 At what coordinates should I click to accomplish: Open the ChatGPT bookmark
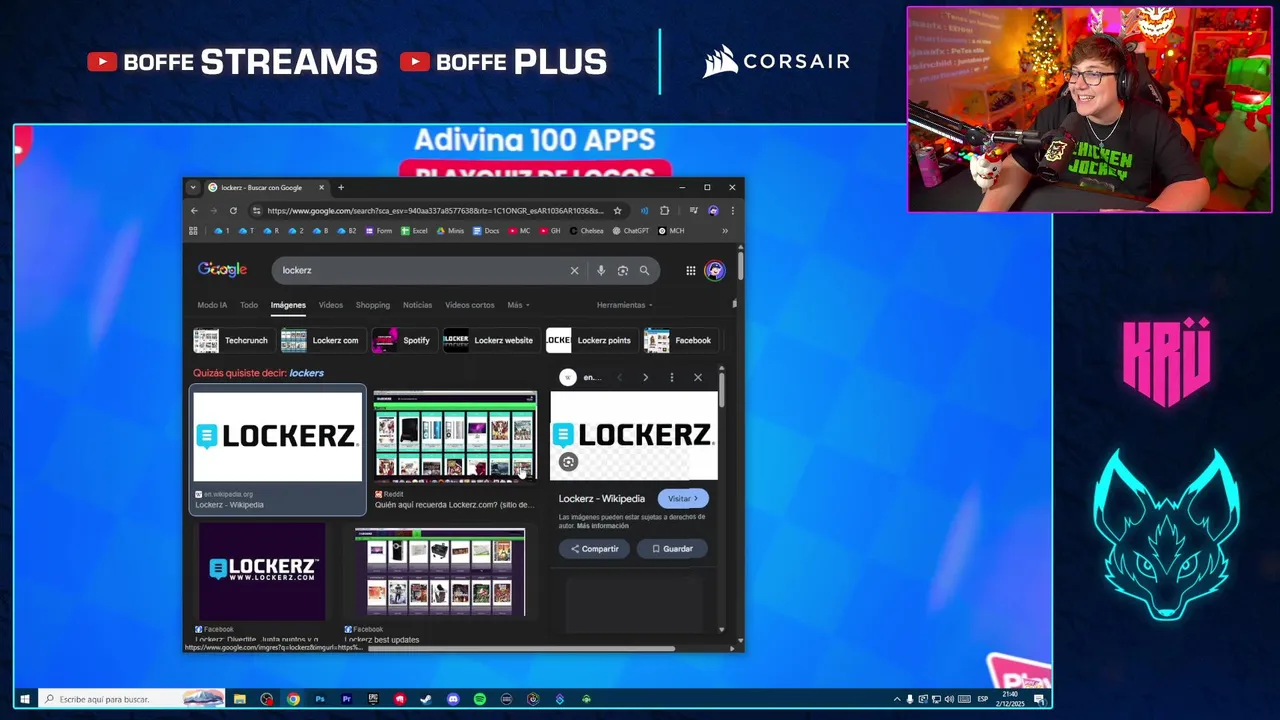point(630,231)
